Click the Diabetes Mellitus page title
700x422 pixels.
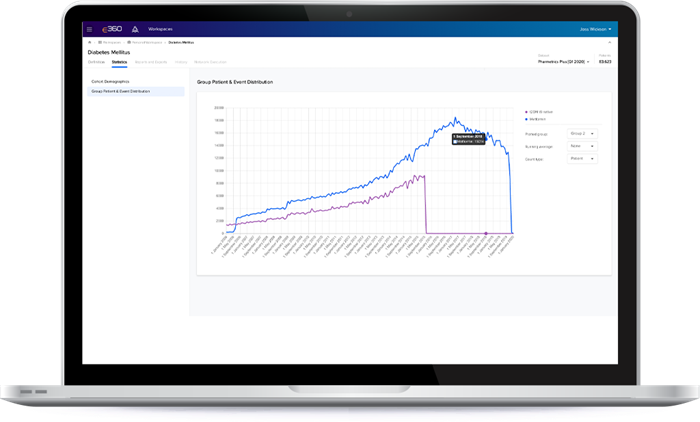click(109, 52)
